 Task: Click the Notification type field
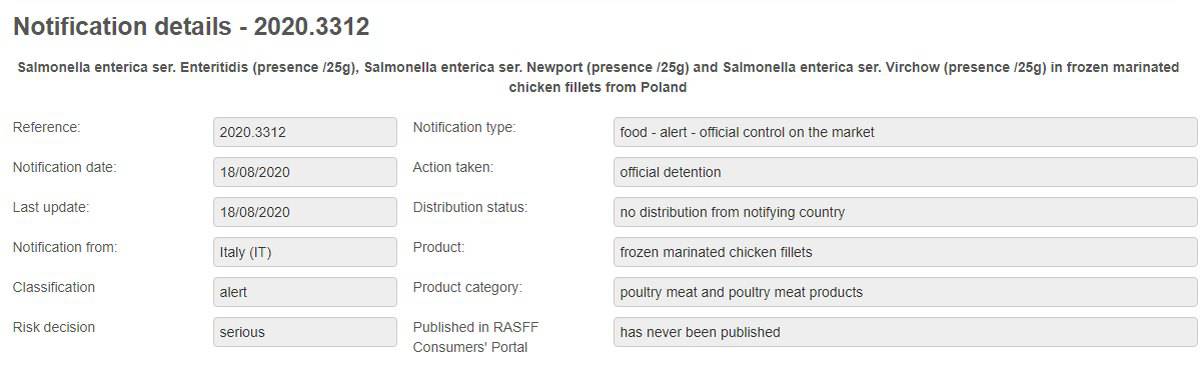pyautogui.click(x=905, y=132)
